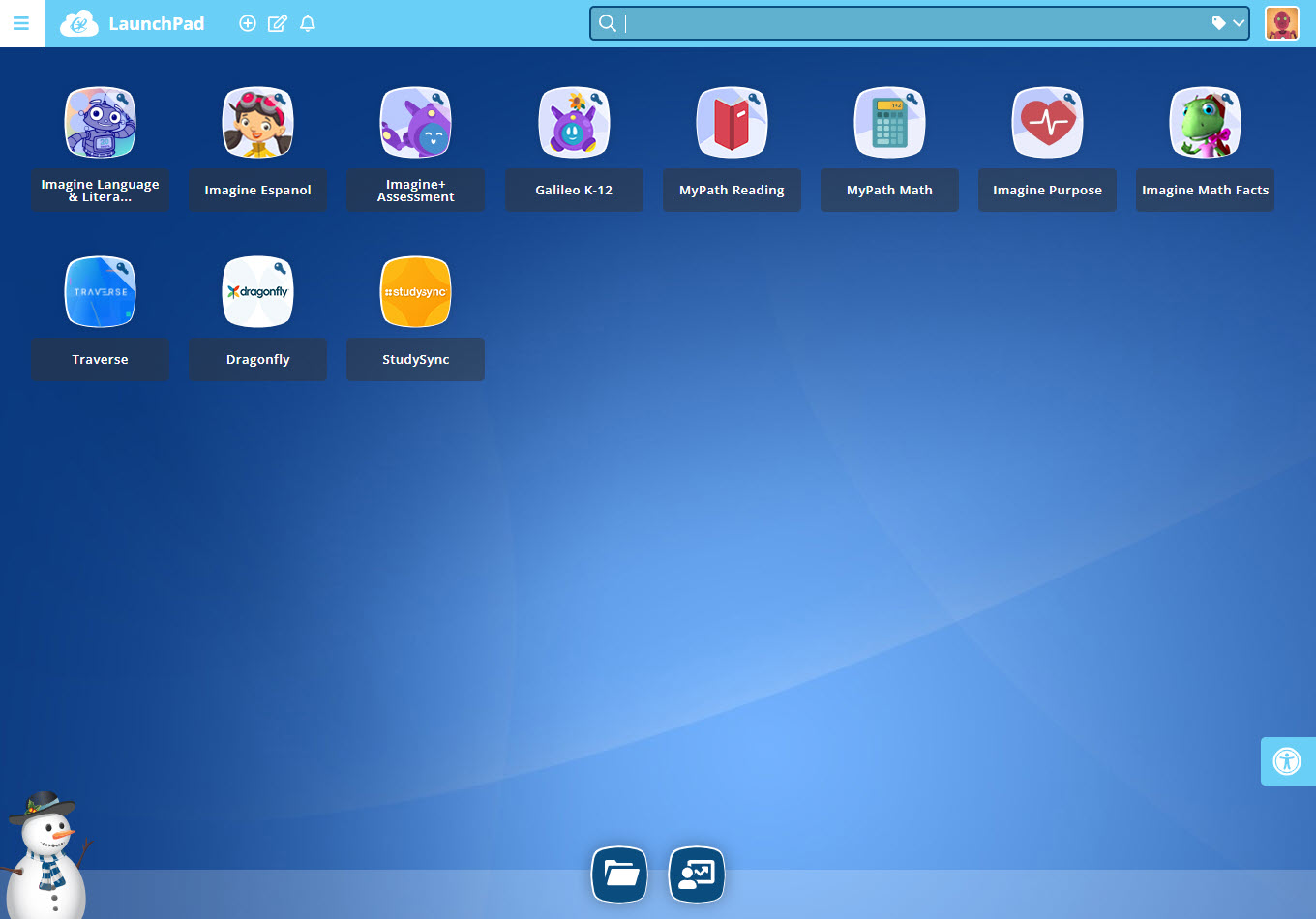This screenshot has height=919, width=1316.
Task: Launch StudySync
Action: pos(415,291)
